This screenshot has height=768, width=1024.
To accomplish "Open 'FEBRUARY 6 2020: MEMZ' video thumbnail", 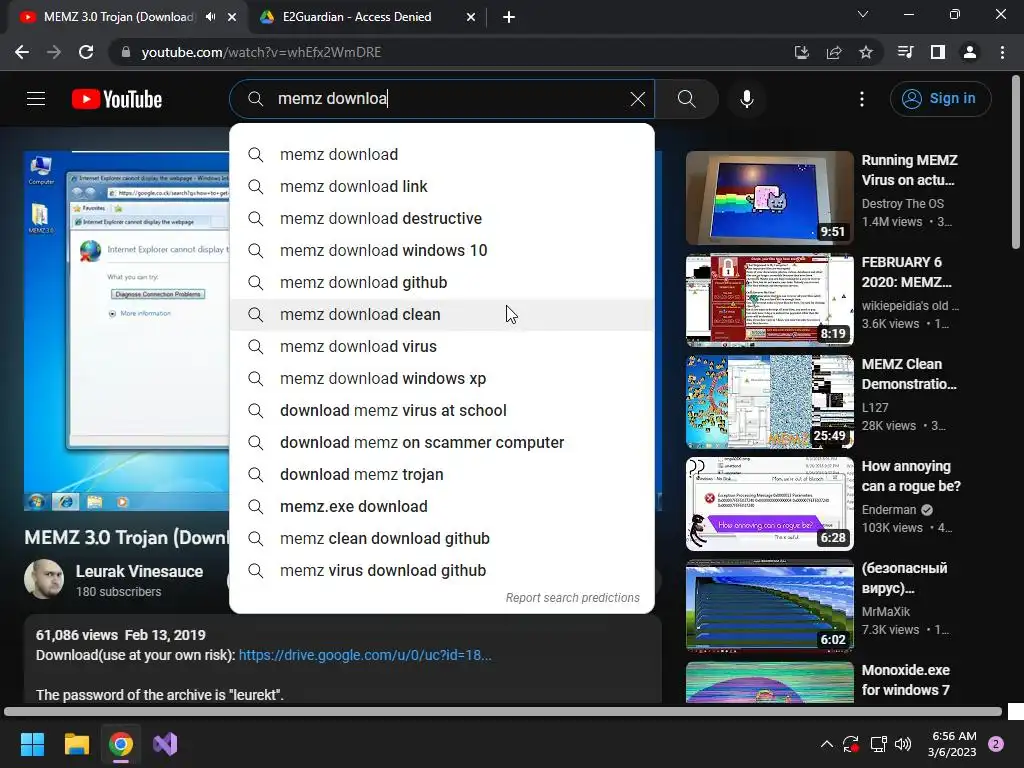I will click(x=769, y=300).
